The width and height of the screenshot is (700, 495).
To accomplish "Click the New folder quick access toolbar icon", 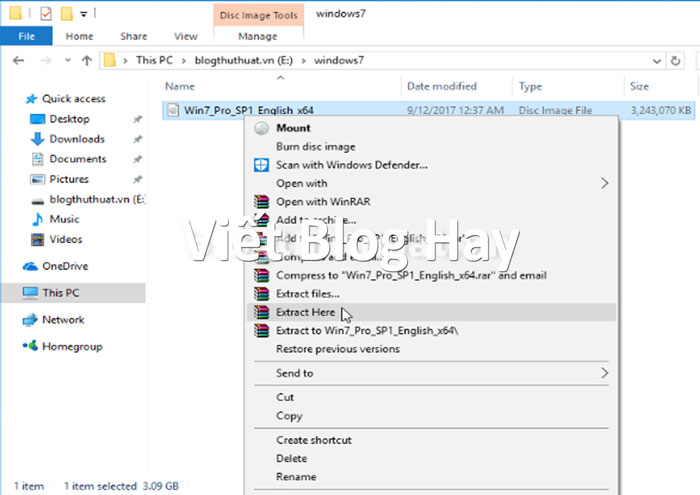I will point(67,14).
